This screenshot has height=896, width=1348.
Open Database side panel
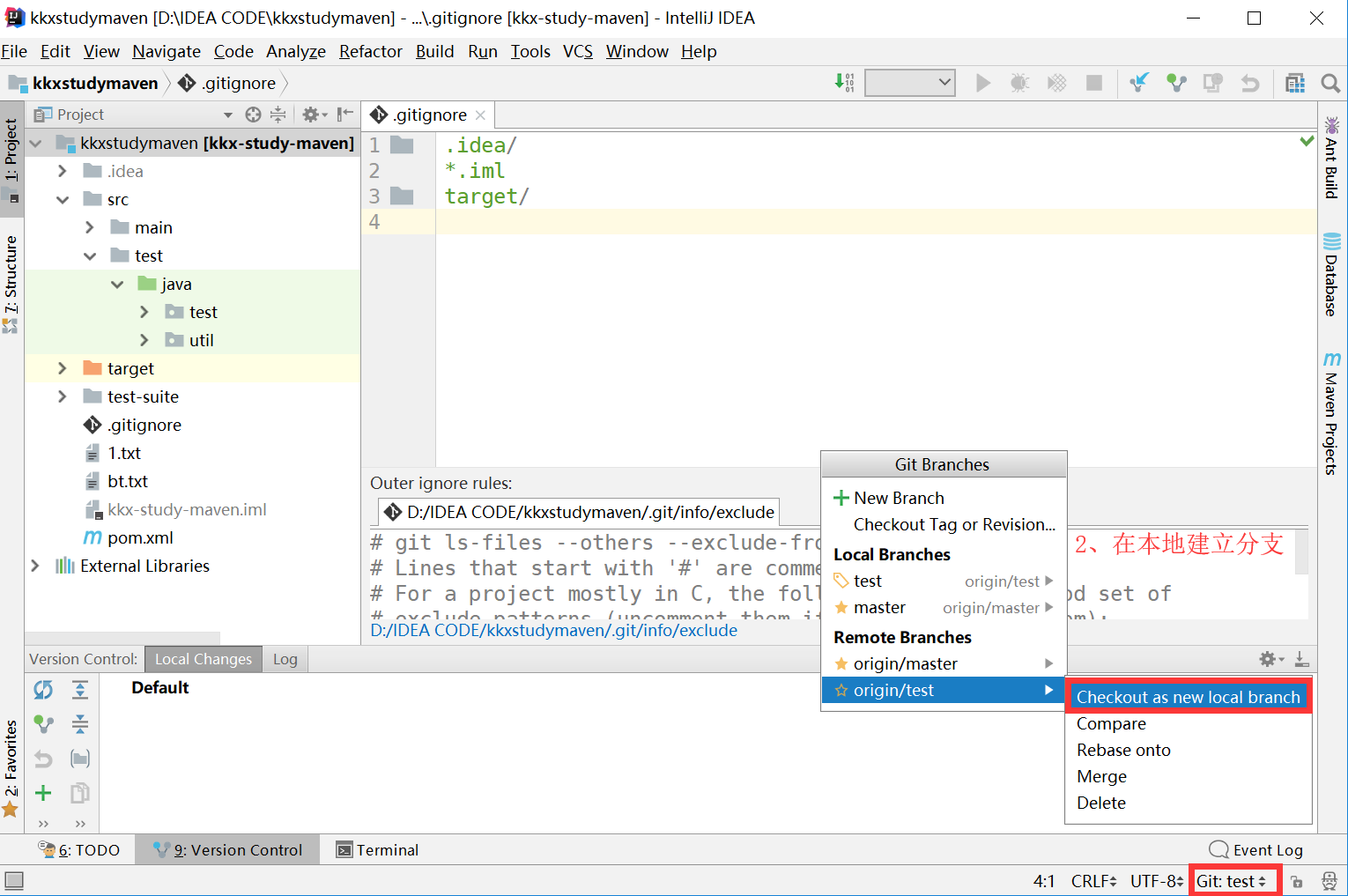[x=1331, y=274]
